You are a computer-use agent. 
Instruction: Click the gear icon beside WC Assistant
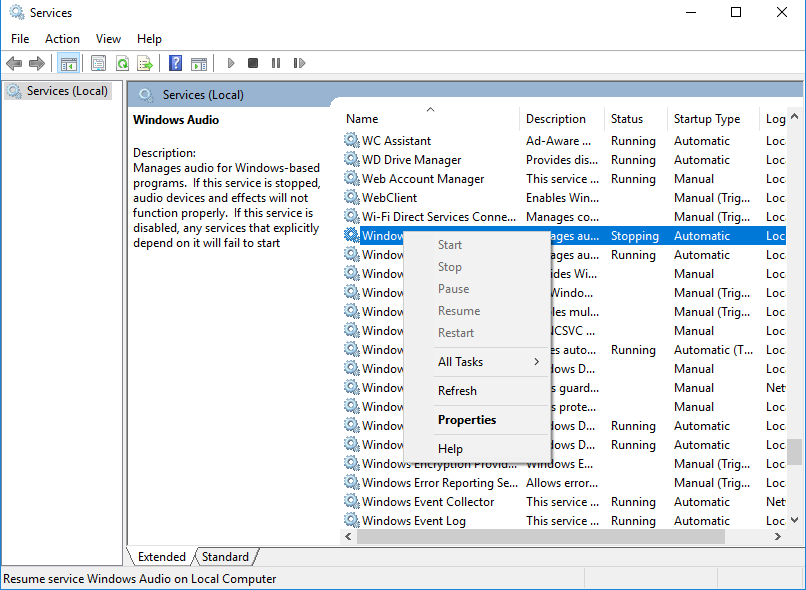pyautogui.click(x=352, y=140)
